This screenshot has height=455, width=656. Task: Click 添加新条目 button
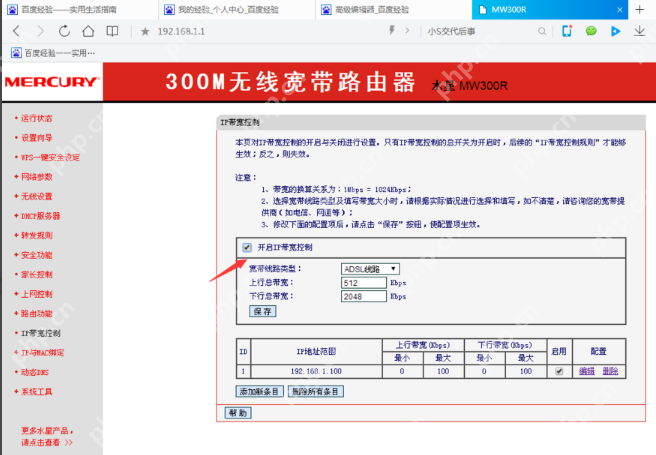(x=259, y=391)
